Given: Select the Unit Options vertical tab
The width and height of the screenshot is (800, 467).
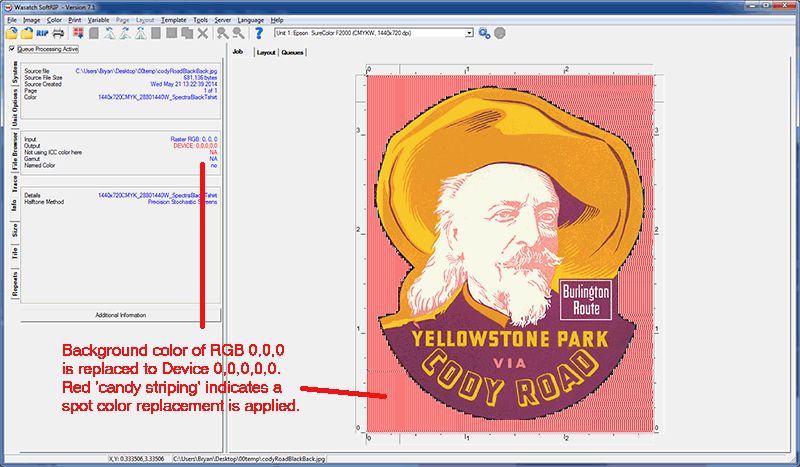Looking at the screenshot, I should coord(15,107).
